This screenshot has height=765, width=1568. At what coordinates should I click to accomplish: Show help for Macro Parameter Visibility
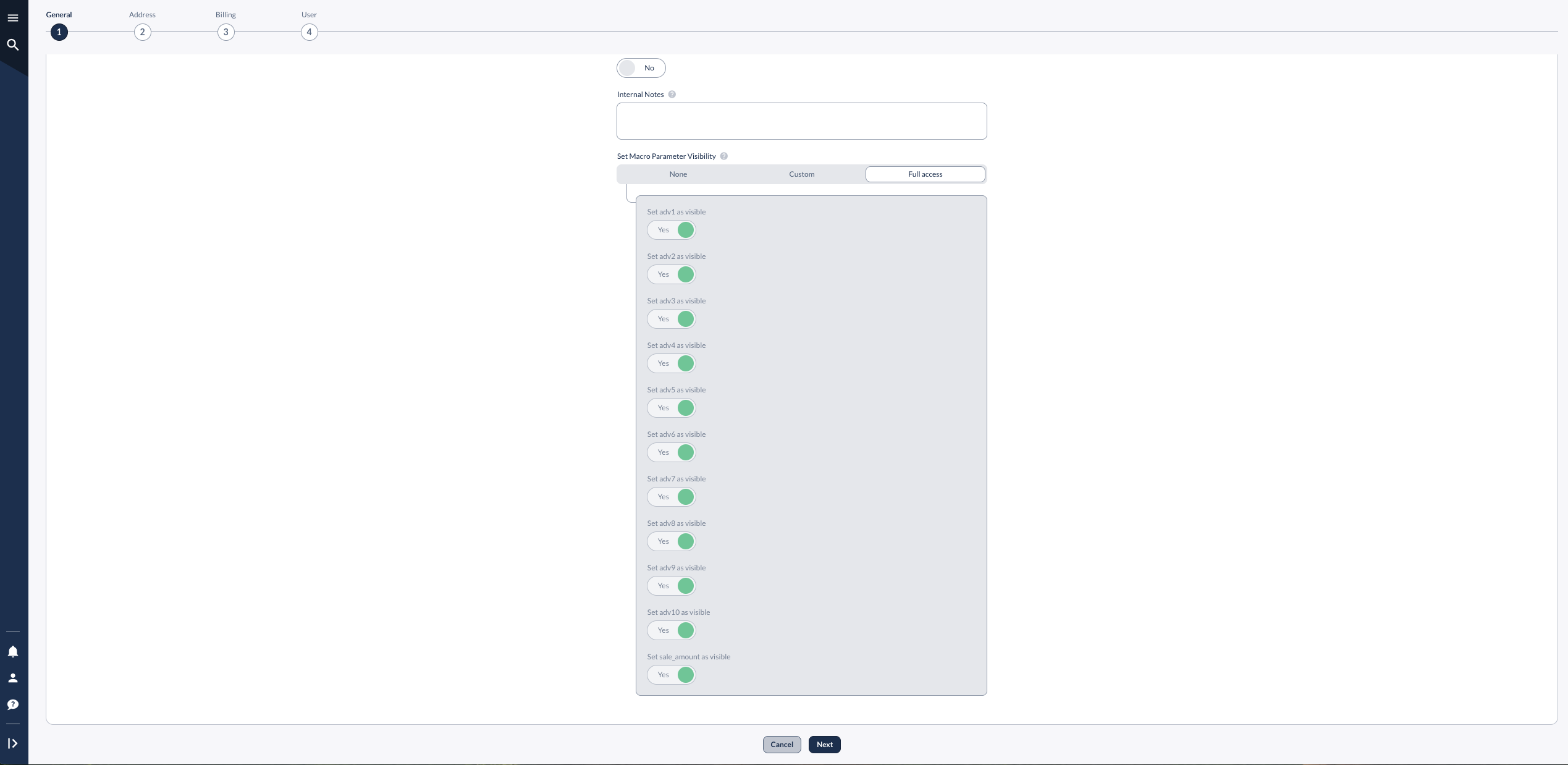coord(724,156)
